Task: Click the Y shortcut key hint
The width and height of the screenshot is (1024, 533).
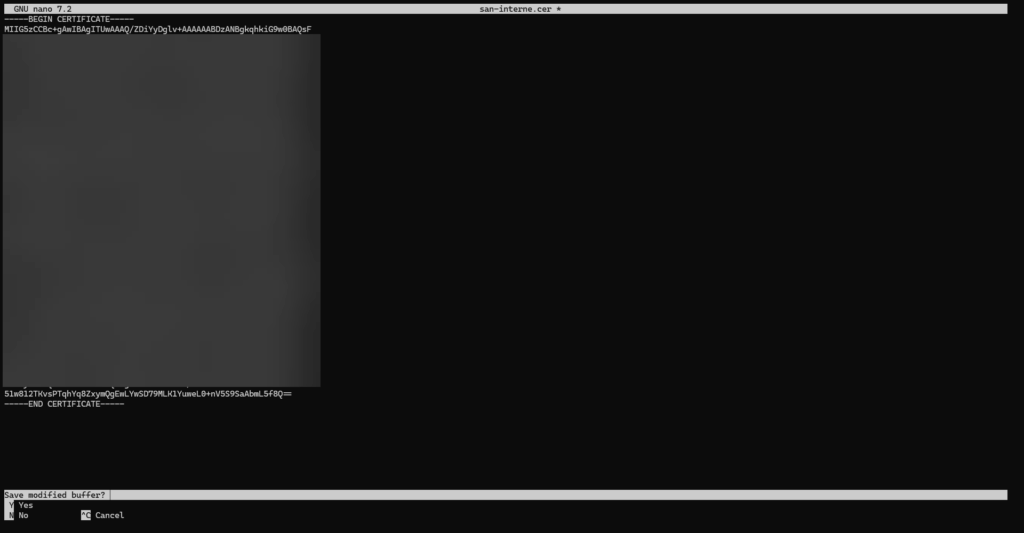Action: pyautogui.click(x=10, y=506)
